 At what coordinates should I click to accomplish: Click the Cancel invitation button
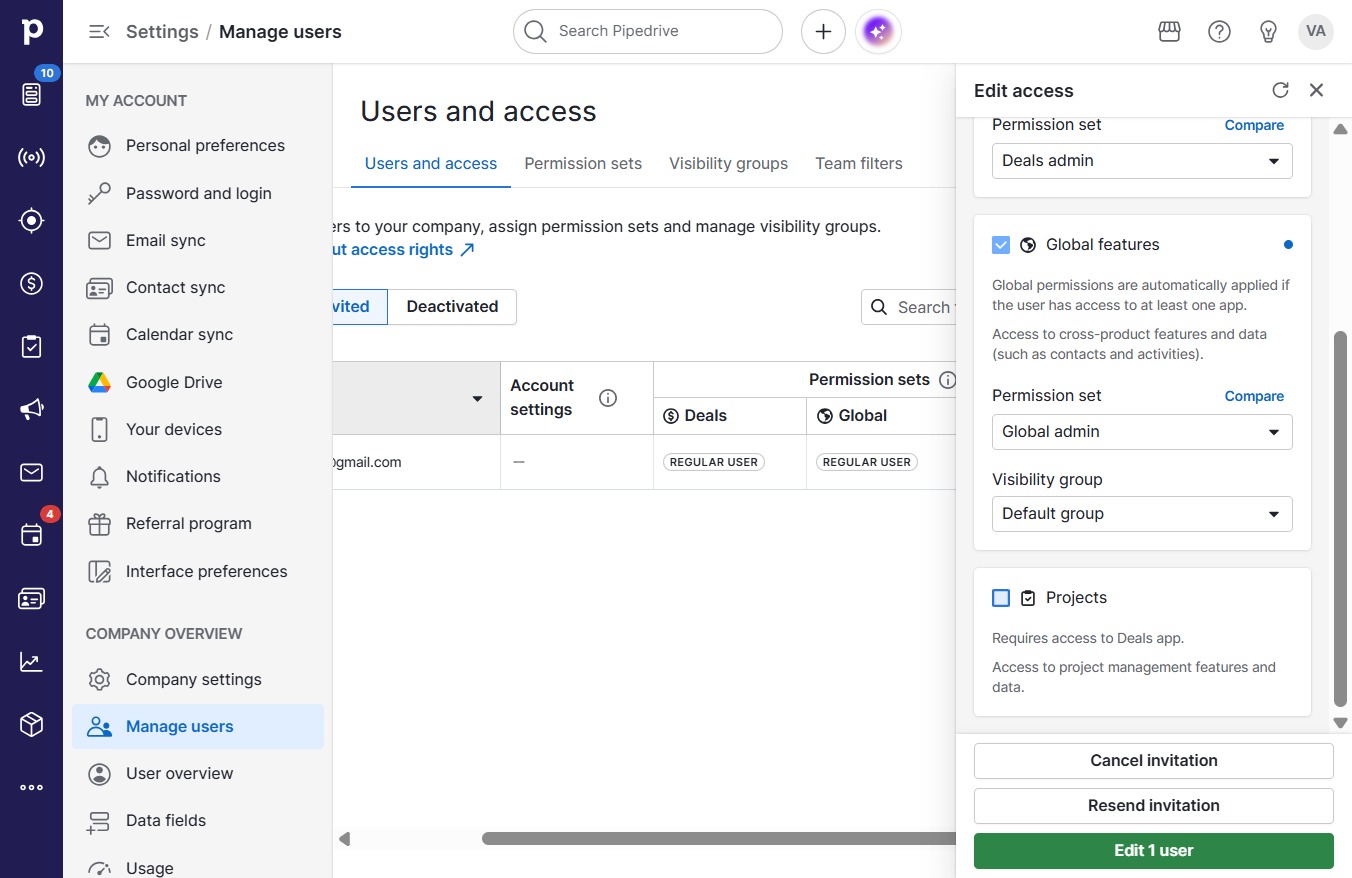1154,761
